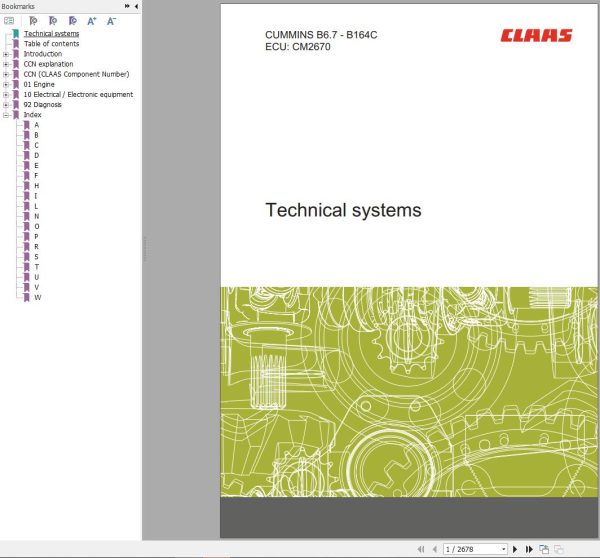Select the Introduction bookmark
Screen dimensions: 600x558
(x=42, y=54)
